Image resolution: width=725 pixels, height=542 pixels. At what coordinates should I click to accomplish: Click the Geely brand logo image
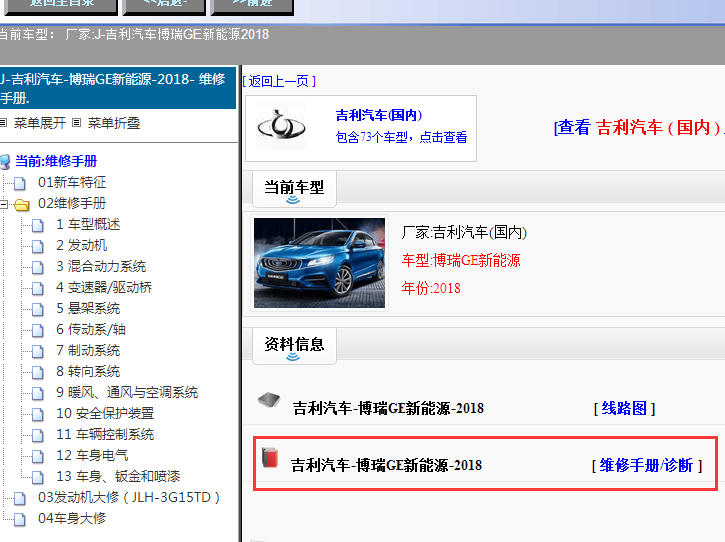(281, 126)
